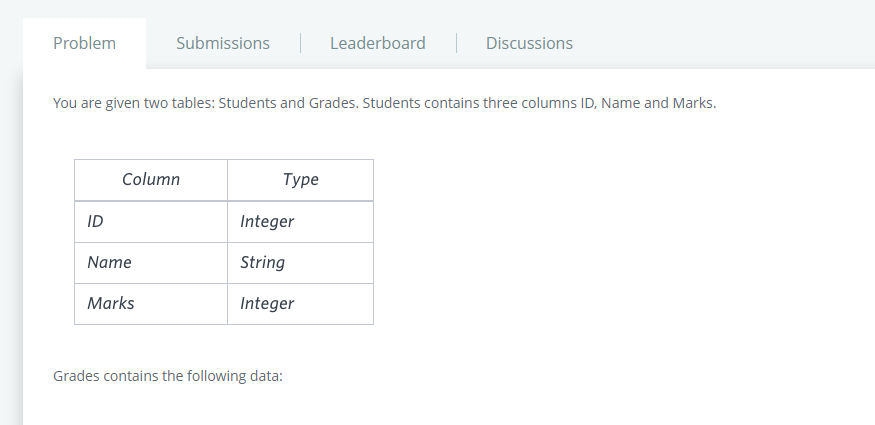
Task: Open the Leaderboard tab
Action: coord(377,43)
